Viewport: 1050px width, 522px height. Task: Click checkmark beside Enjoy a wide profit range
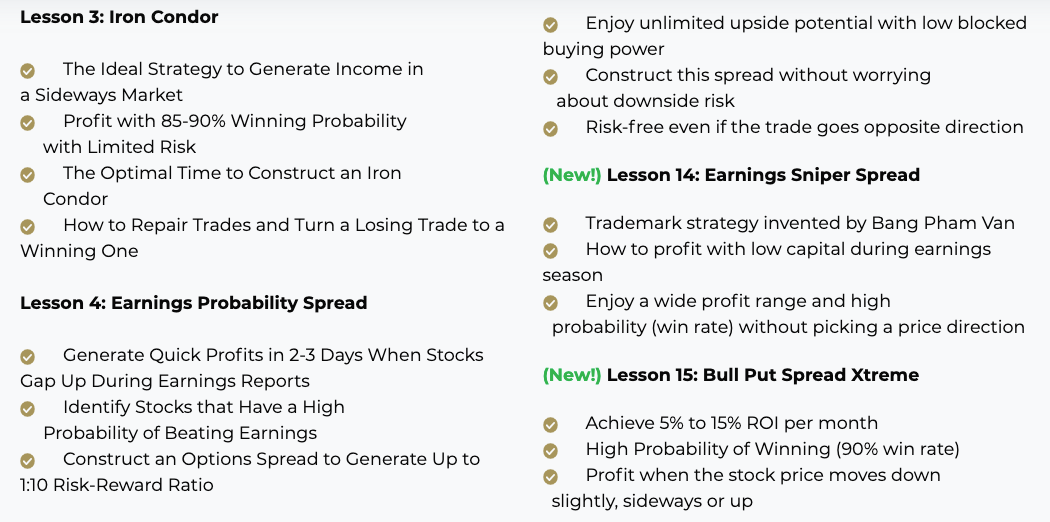550,303
